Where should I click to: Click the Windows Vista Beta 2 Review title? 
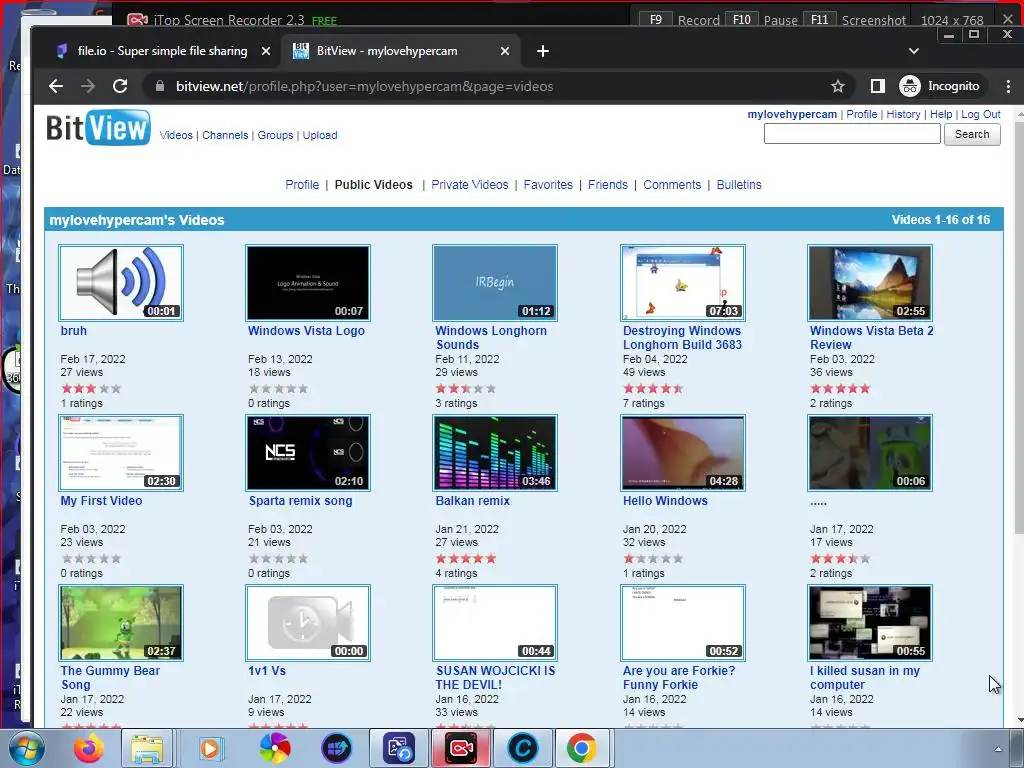pyautogui.click(x=872, y=338)
